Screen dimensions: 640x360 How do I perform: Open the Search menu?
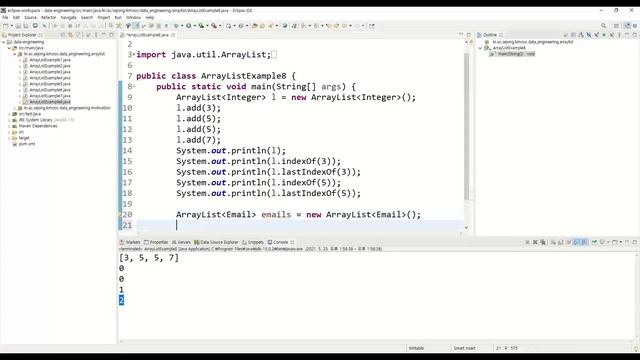click(87, 18)
